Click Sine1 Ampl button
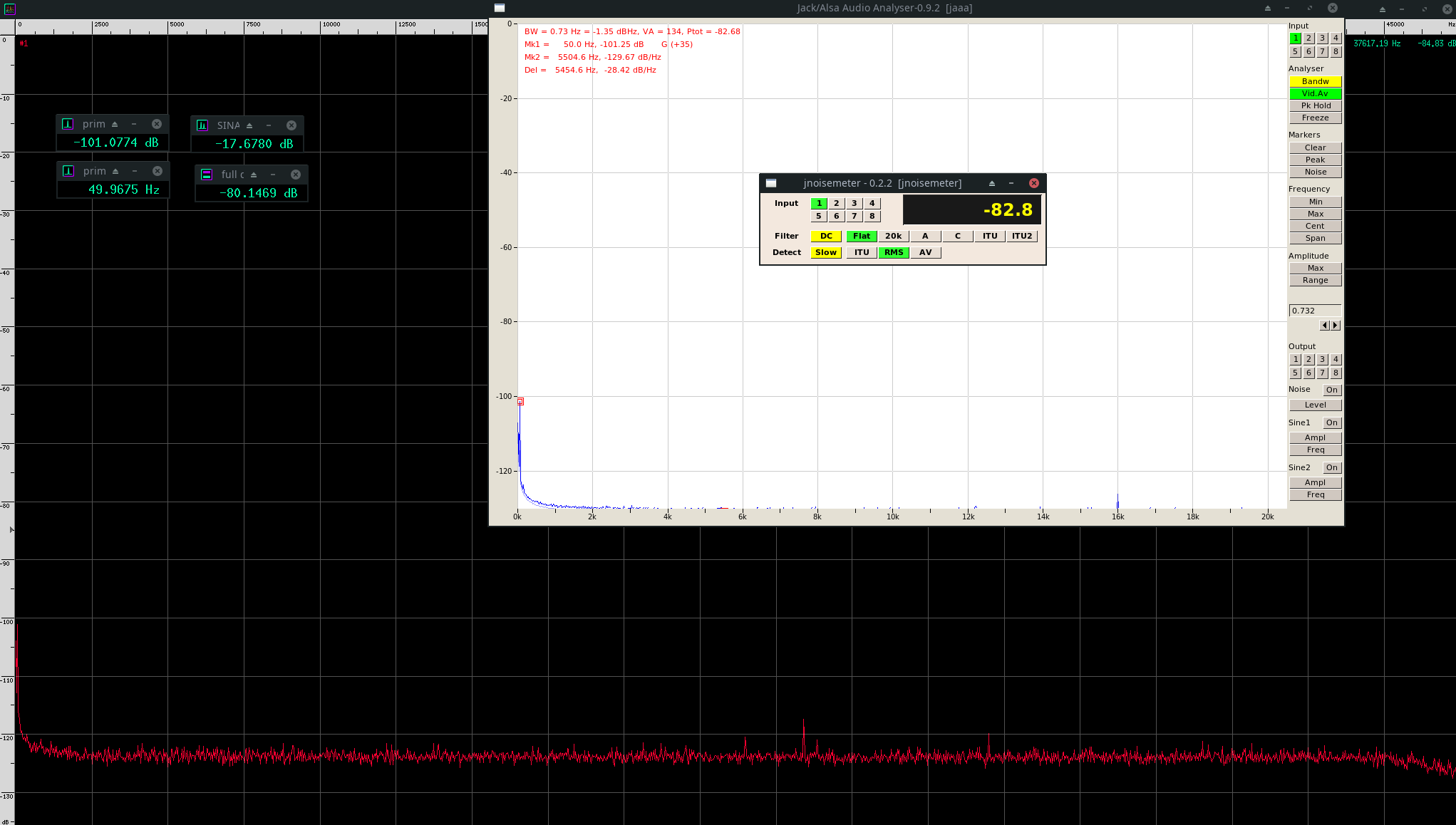The image size is (1456, 825). pos(1316,437)
